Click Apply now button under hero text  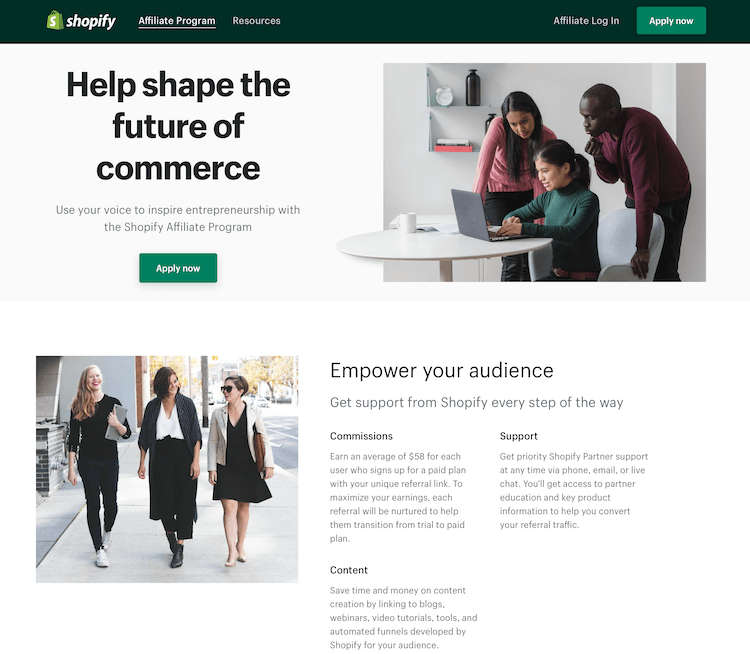point(178,268)
